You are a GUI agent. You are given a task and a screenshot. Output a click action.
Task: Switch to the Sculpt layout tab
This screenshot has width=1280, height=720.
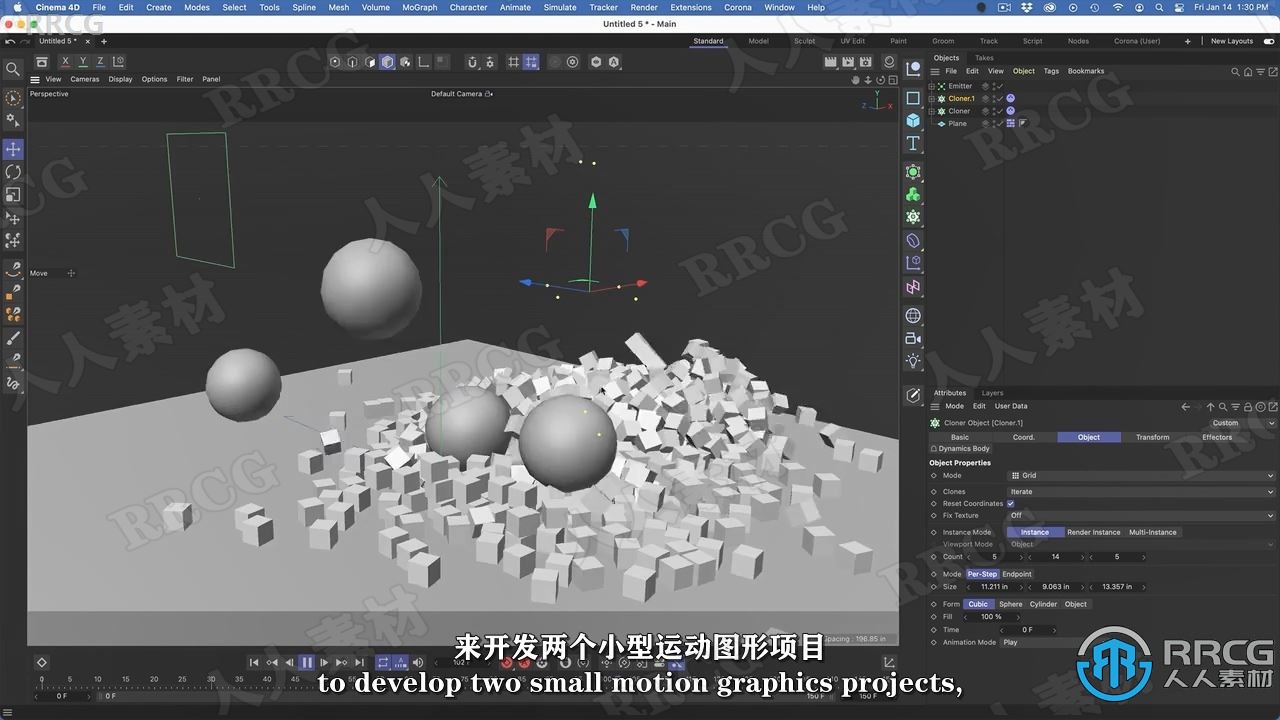805,41
